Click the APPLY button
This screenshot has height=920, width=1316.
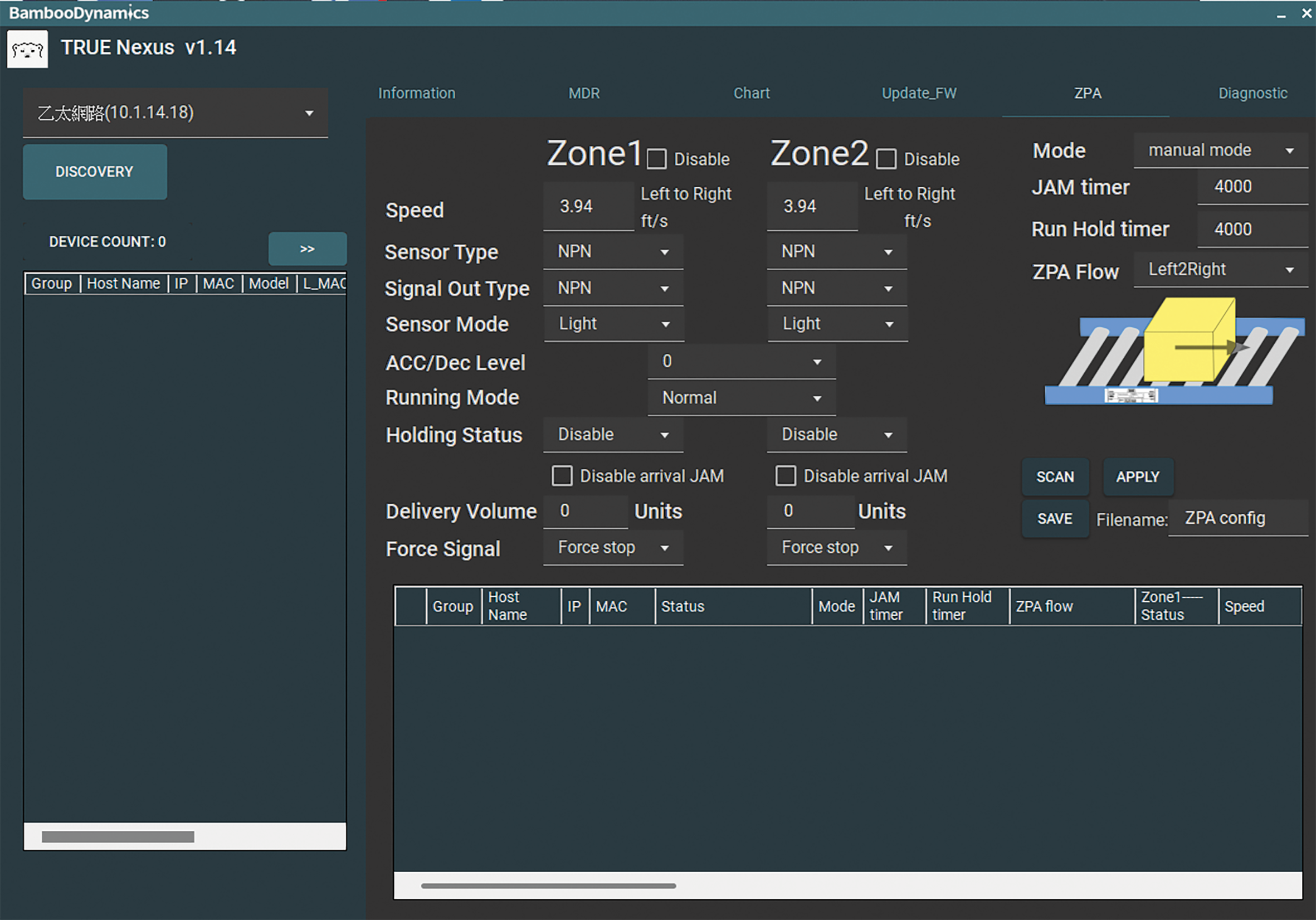point(1138,477)
